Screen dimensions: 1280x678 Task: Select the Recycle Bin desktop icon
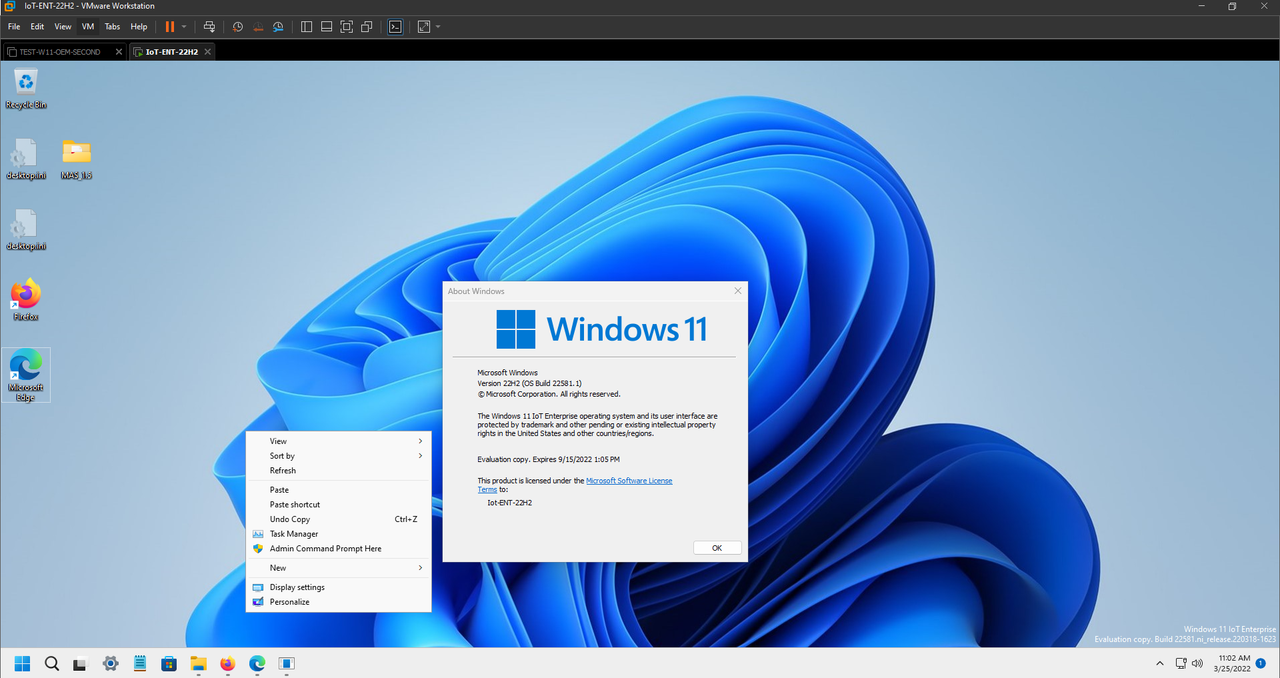(26, 88)
